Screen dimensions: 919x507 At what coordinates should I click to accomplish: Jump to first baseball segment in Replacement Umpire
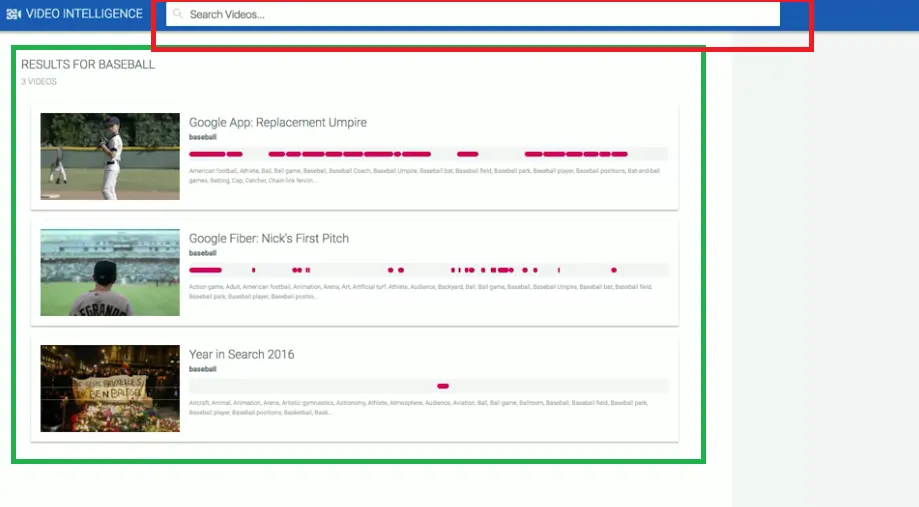pos(207,154)
